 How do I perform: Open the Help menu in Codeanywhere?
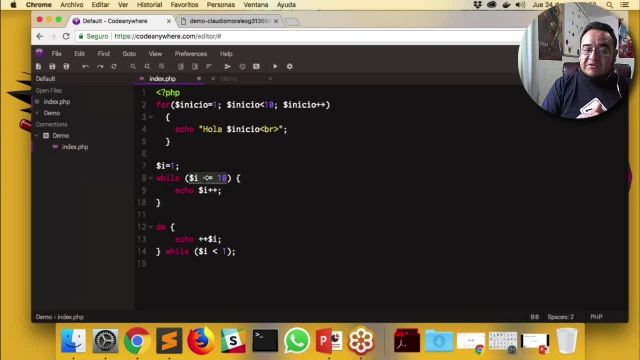click(x=226, y=53)
